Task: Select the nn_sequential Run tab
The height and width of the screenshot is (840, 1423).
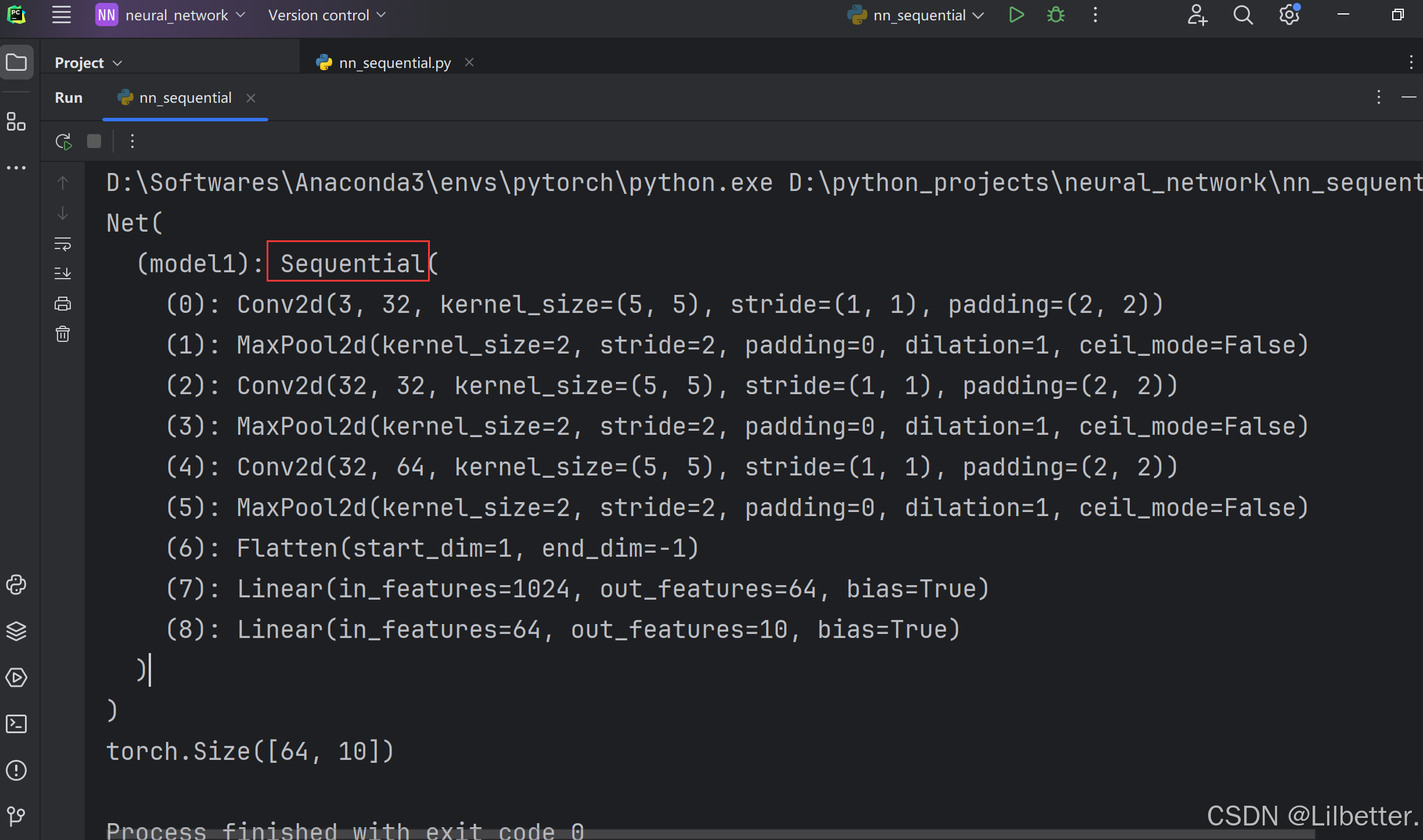Action: (x=185, y=98)
